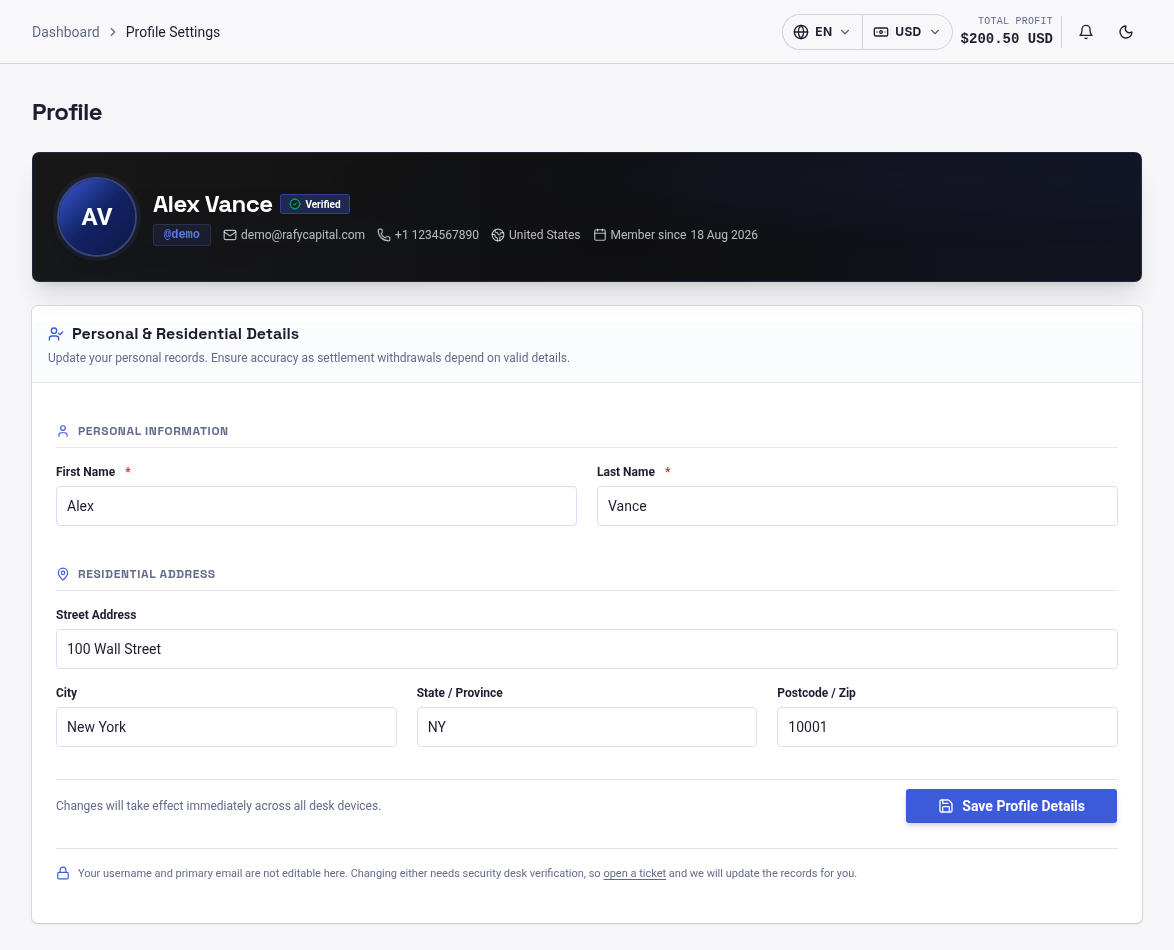Click +1 1234567890 phone number
Viewport: 1174px width, 950px height.
tap(437, 235)
